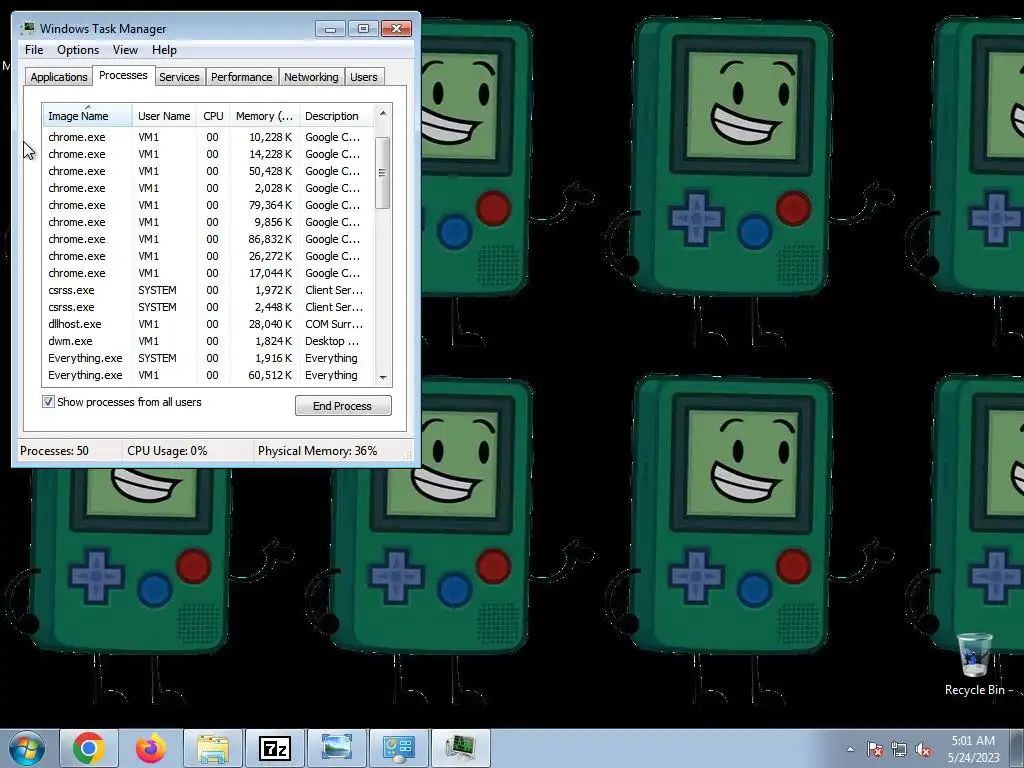The image size is (1024, 768).
Task: Select chrome.exe row using 10,228 K
Action: 208,137
